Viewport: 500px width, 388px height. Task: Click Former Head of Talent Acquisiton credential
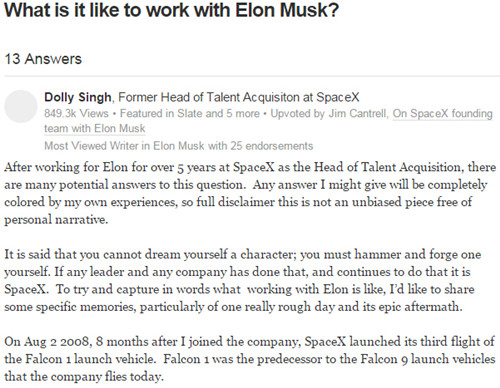pos(239,97)
